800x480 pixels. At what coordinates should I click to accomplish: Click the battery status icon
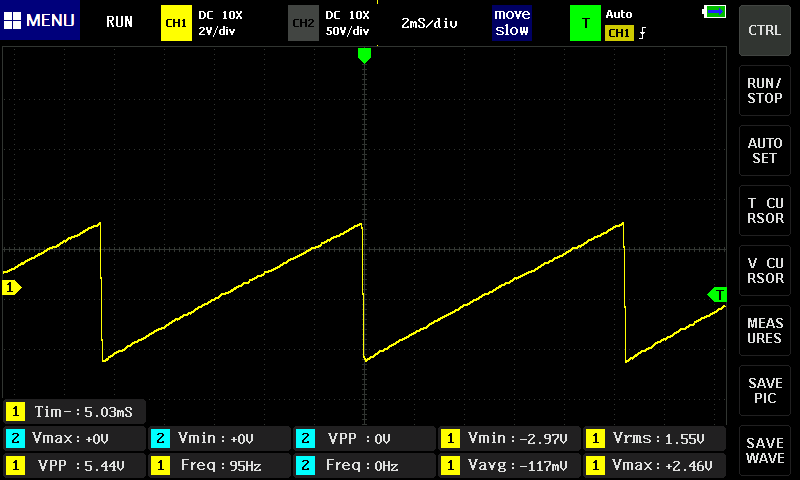pos(716,12)
